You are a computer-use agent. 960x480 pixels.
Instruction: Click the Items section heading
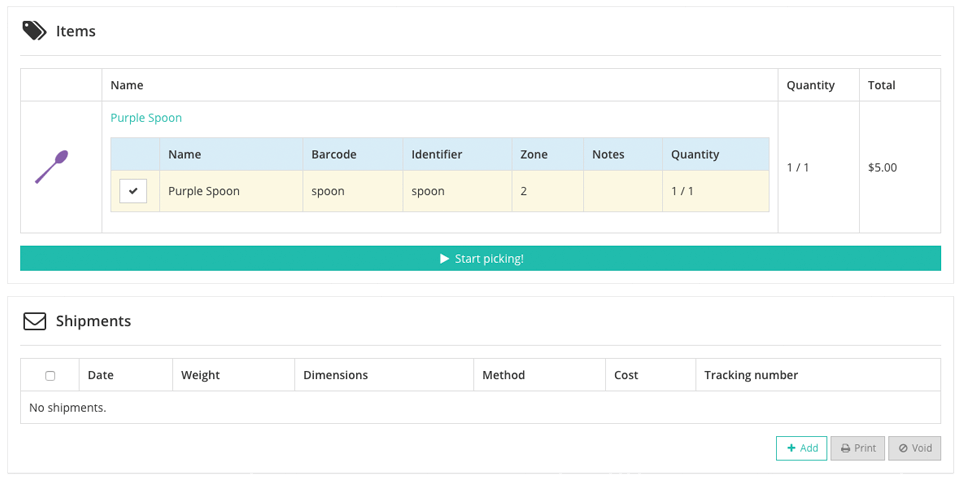[76, 31]
